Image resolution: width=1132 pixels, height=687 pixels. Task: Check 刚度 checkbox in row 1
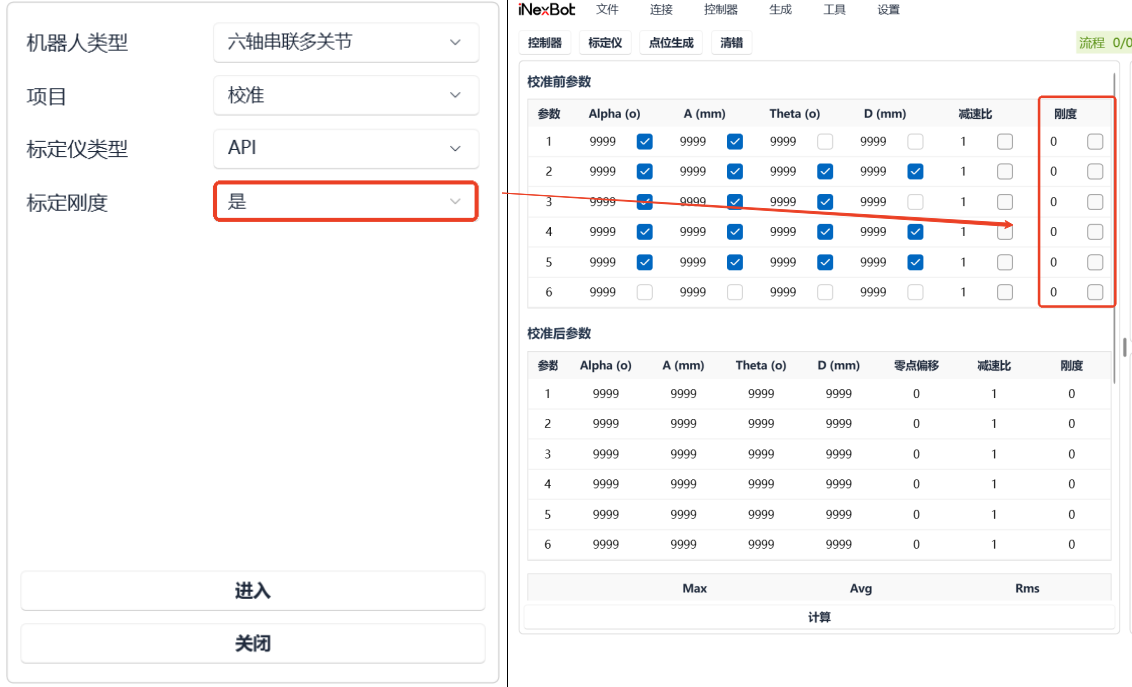[x=1095, y=141]
